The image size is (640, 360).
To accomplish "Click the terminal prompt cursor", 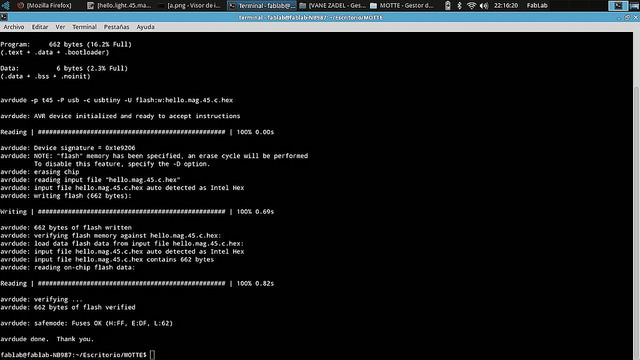I will coord(152,355).
